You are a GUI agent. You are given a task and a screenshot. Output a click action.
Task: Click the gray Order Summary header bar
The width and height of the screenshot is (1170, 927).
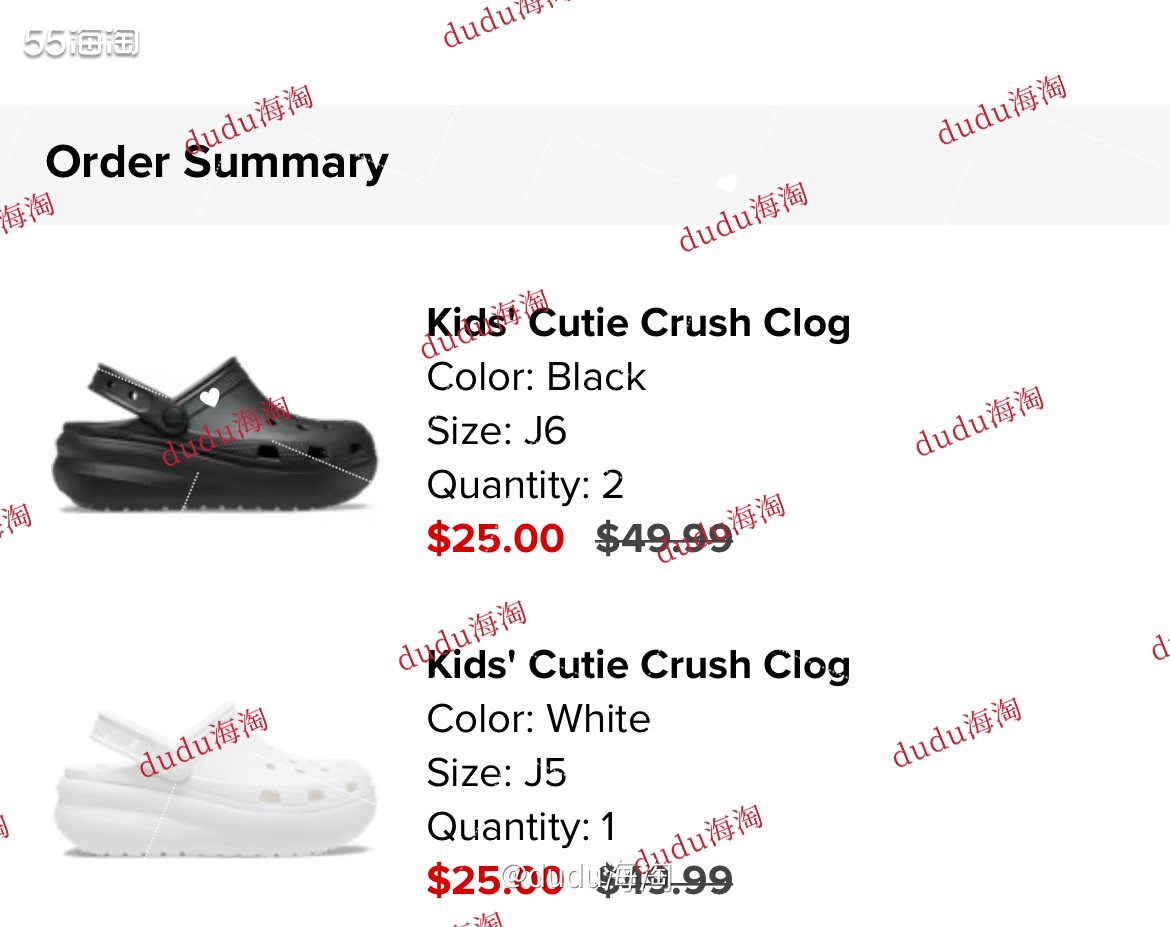tap(585, 164)
